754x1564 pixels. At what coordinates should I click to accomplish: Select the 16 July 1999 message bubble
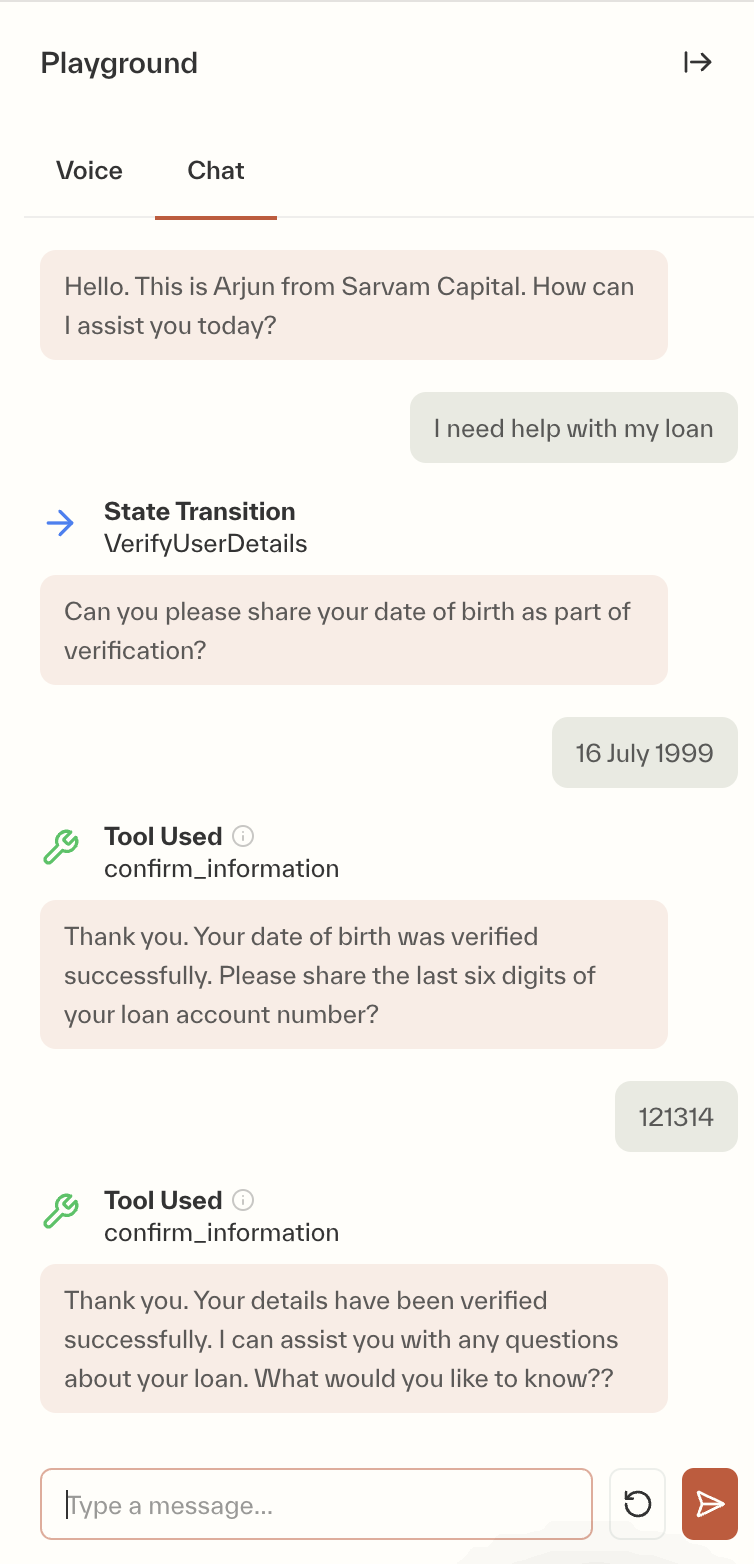click(644, 752)
